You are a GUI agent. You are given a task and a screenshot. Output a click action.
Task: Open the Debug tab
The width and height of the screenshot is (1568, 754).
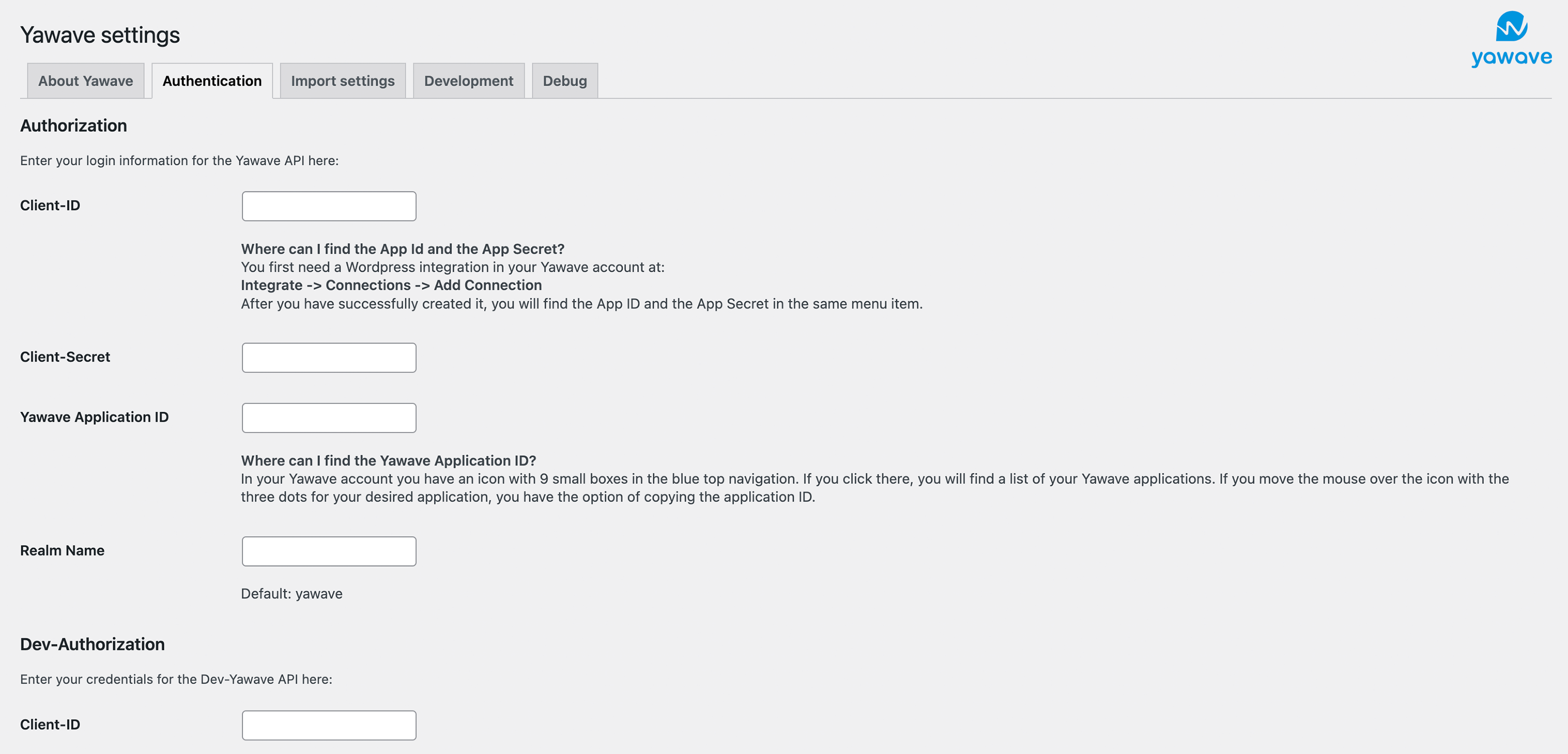tap(565, 81)
